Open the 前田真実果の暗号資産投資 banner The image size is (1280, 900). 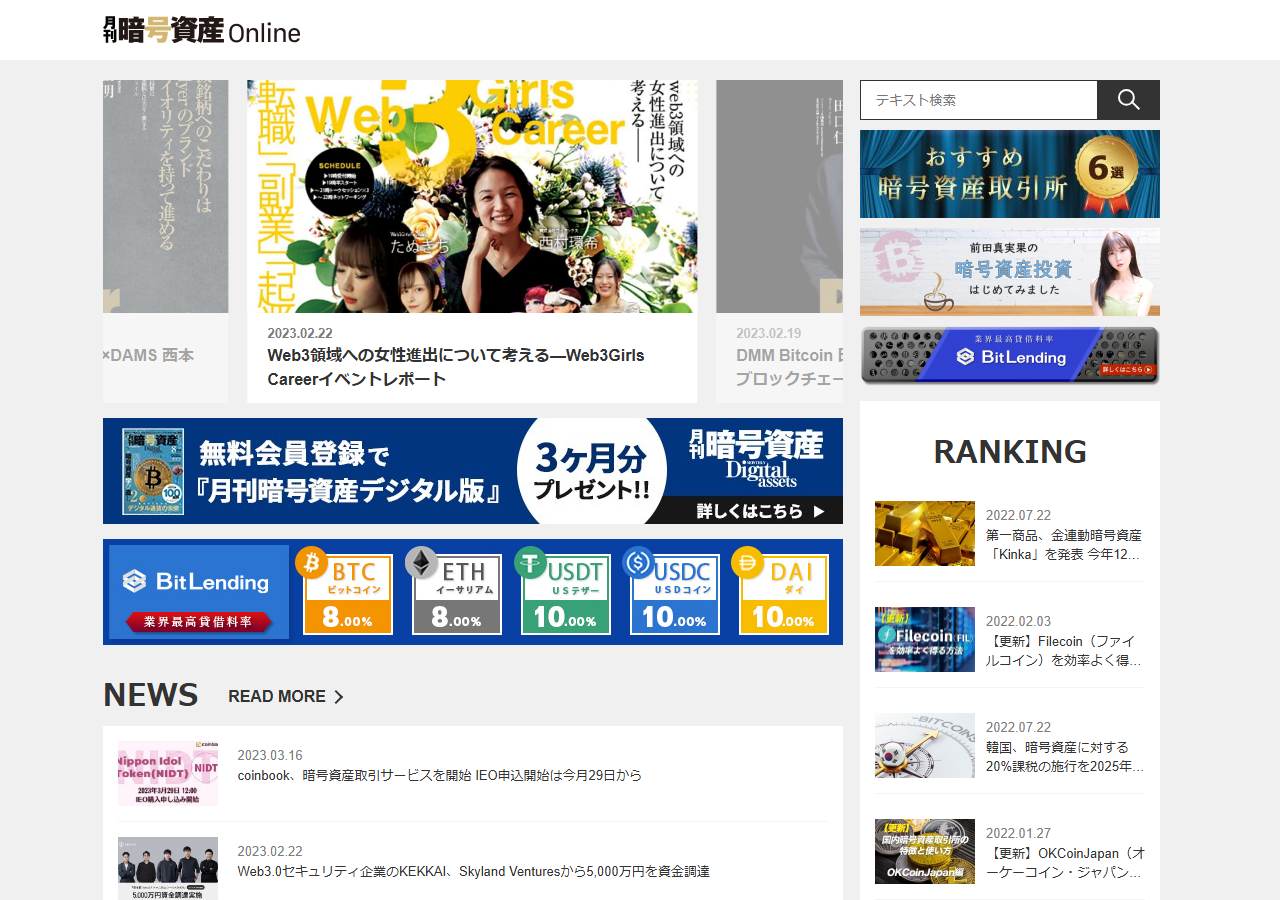(x=1010, y=272)
